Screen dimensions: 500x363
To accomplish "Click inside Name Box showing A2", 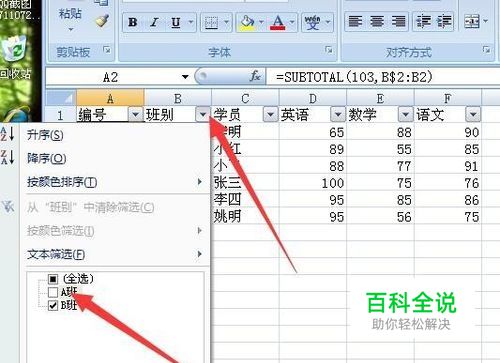I will 112,77.
